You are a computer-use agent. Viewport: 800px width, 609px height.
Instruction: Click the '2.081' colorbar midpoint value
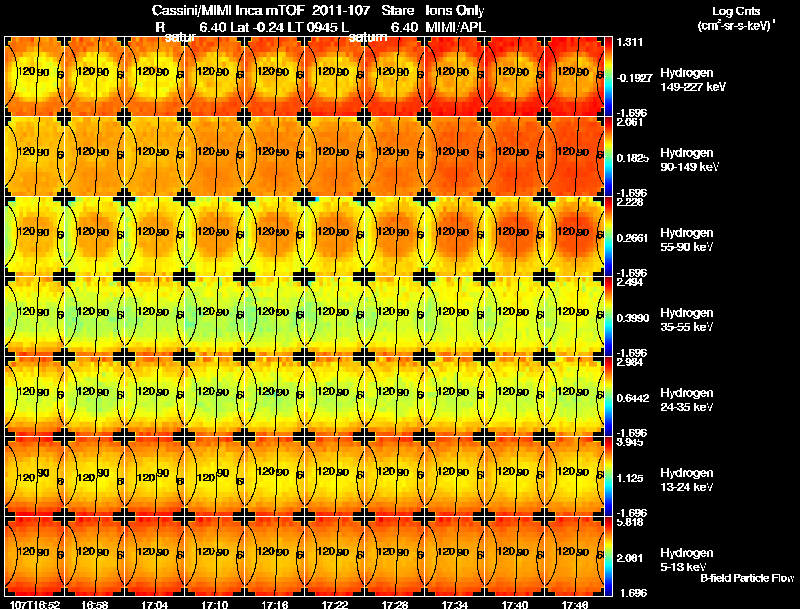(630, 559)
